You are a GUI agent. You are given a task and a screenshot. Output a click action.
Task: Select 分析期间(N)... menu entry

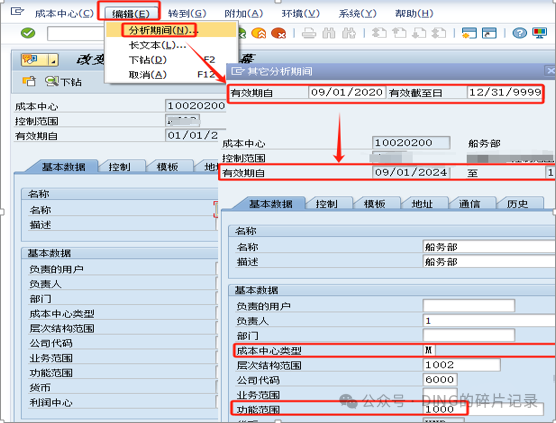pos(171,30)
